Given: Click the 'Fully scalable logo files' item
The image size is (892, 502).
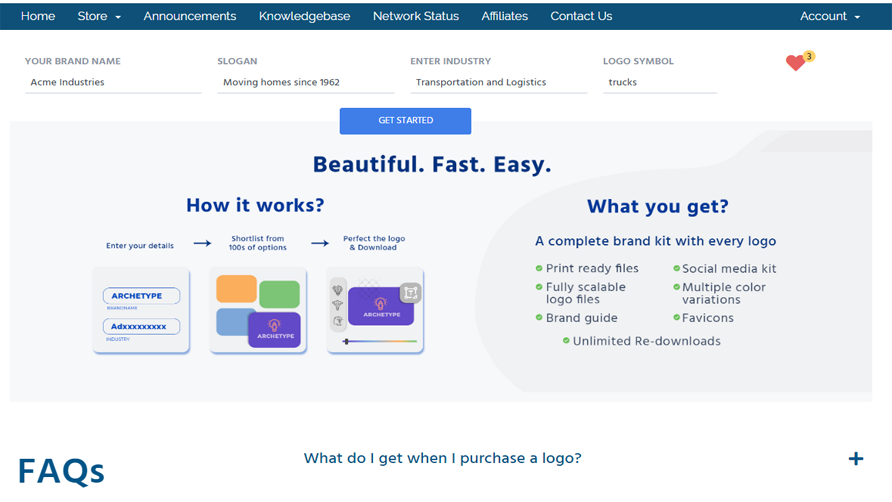Looking at the screenshot, I should coord(581,293).
